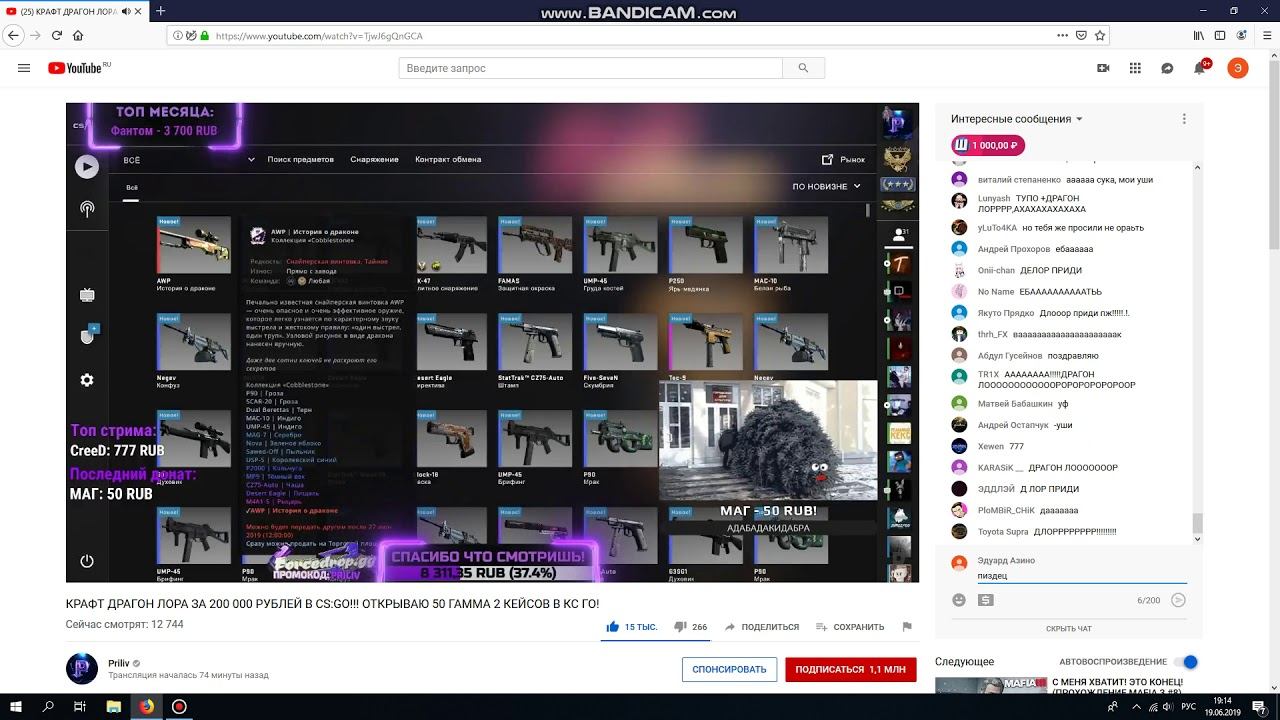Mute the tab using its speaker icon

click(x=128, y=11)
